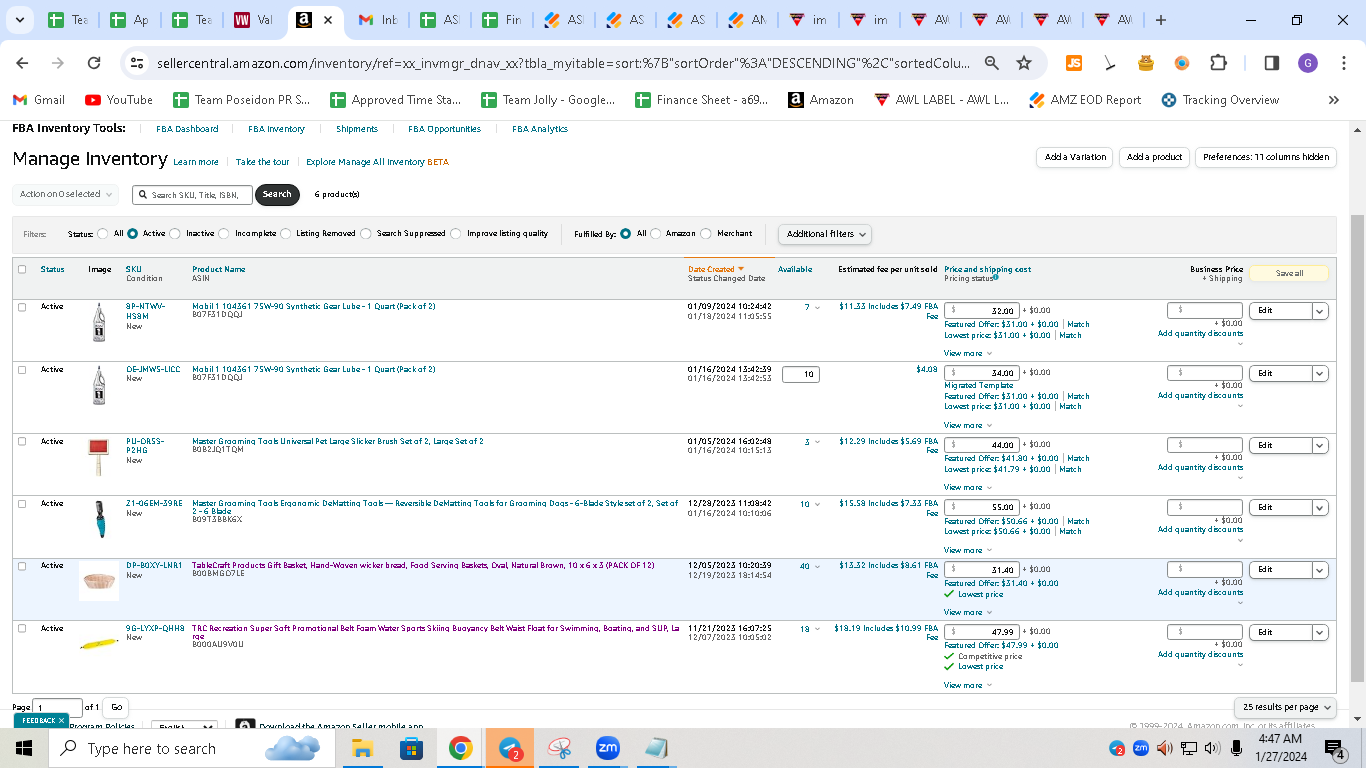Screen dimensions: 1366x768
Task: Expand the Additional filters dropdown
Action: [824, 234]
